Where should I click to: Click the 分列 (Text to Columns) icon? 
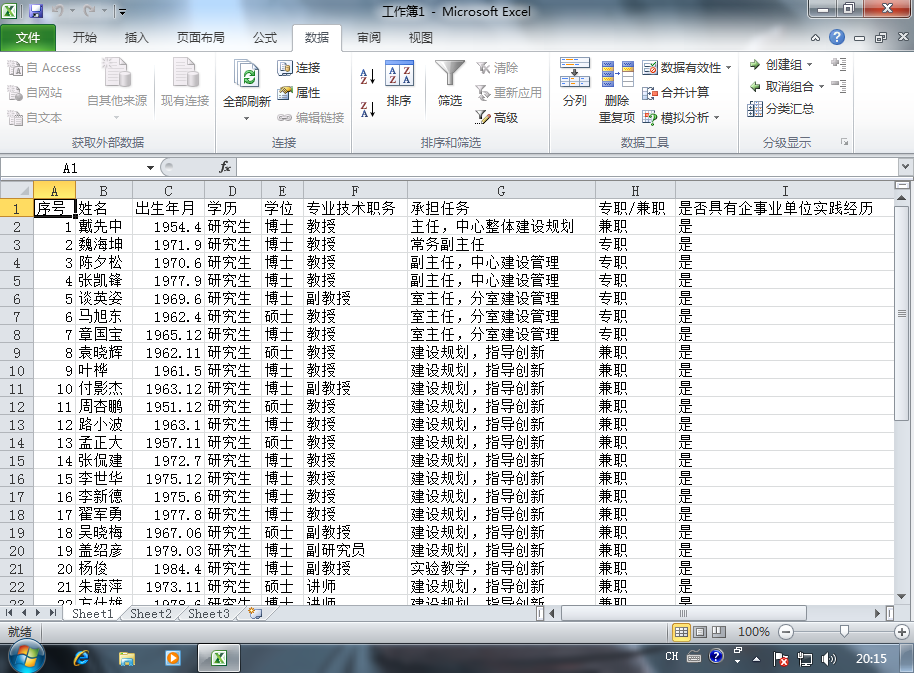[x=575, y=82]
